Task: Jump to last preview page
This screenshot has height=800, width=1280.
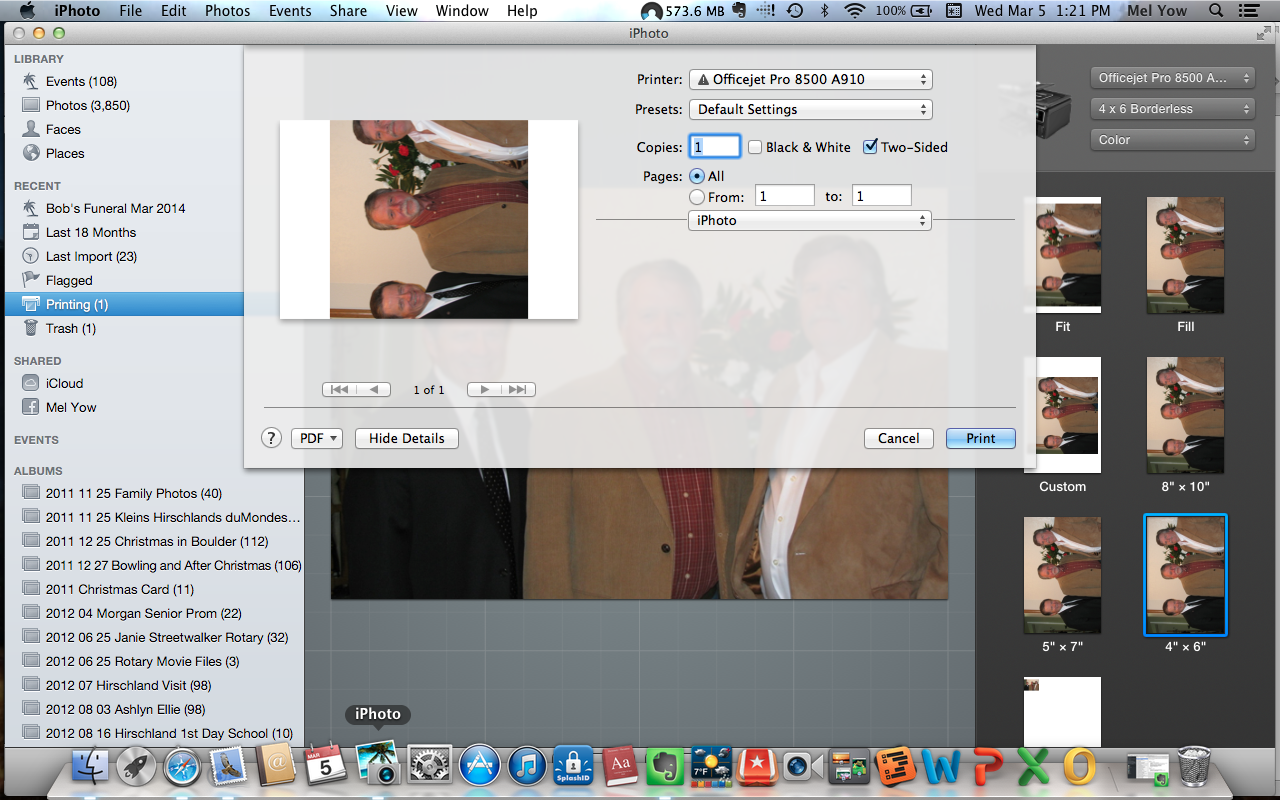Action: tap(518, 390)
